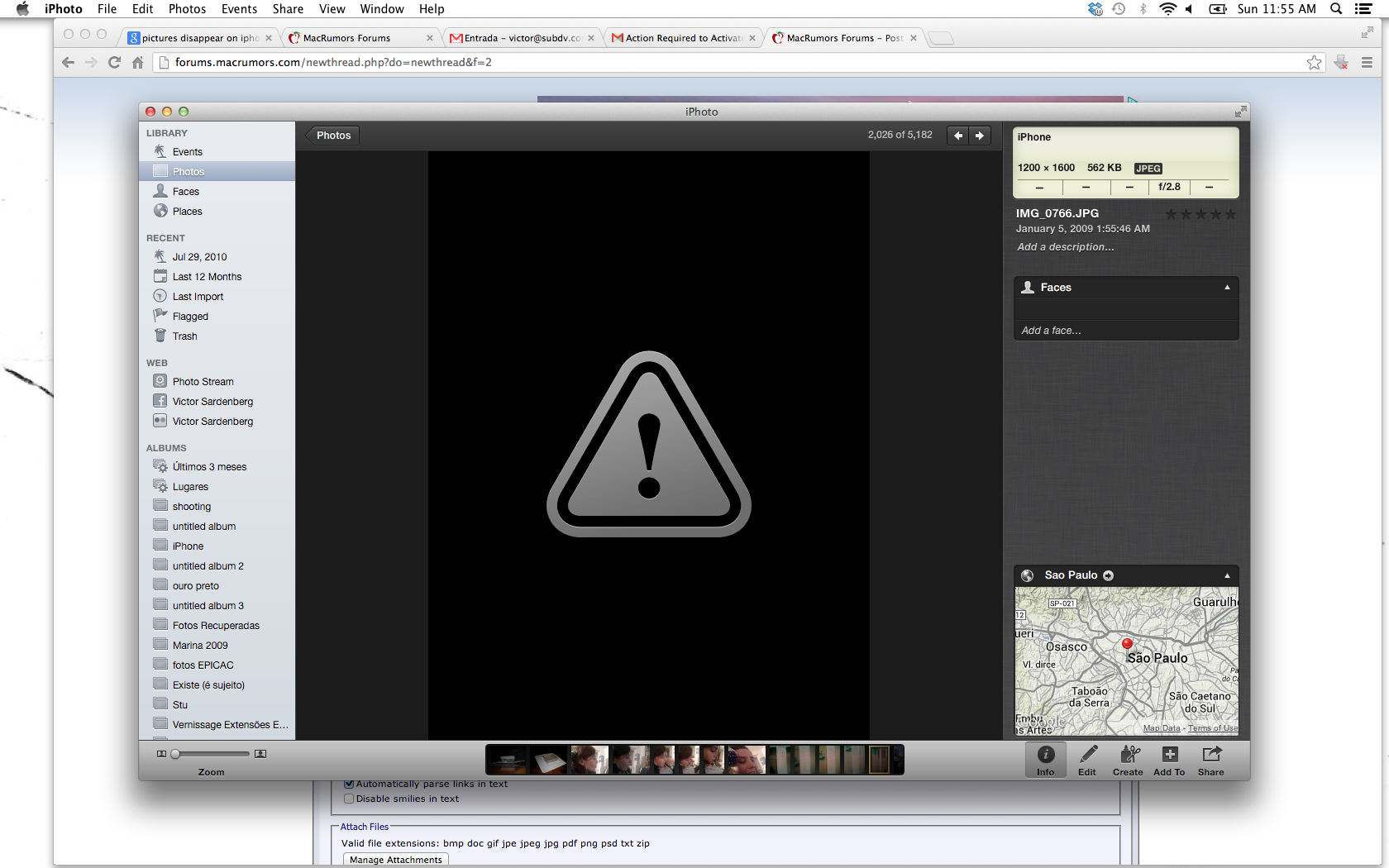
Task: Click Add a description field
Action: click(x=1066, y=247)
